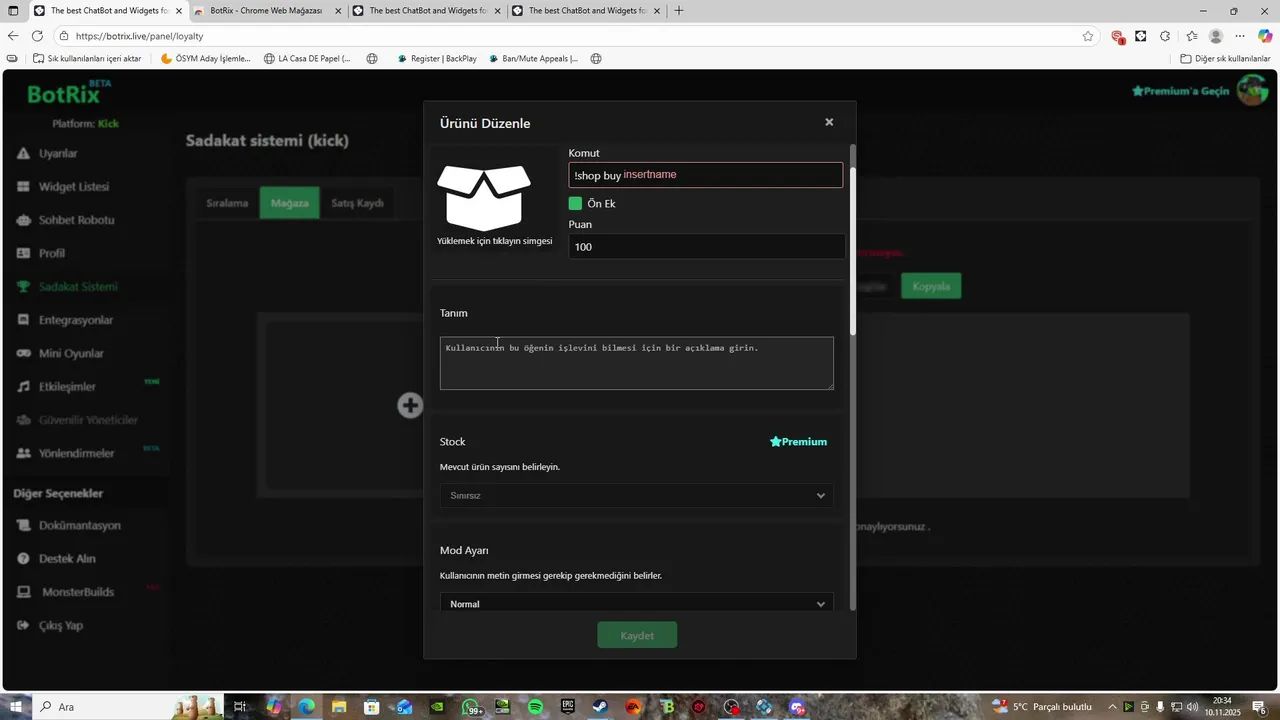Open Dokümantasyon in the sidebar
Screen dimensions: 1280x720
[80, 525]
